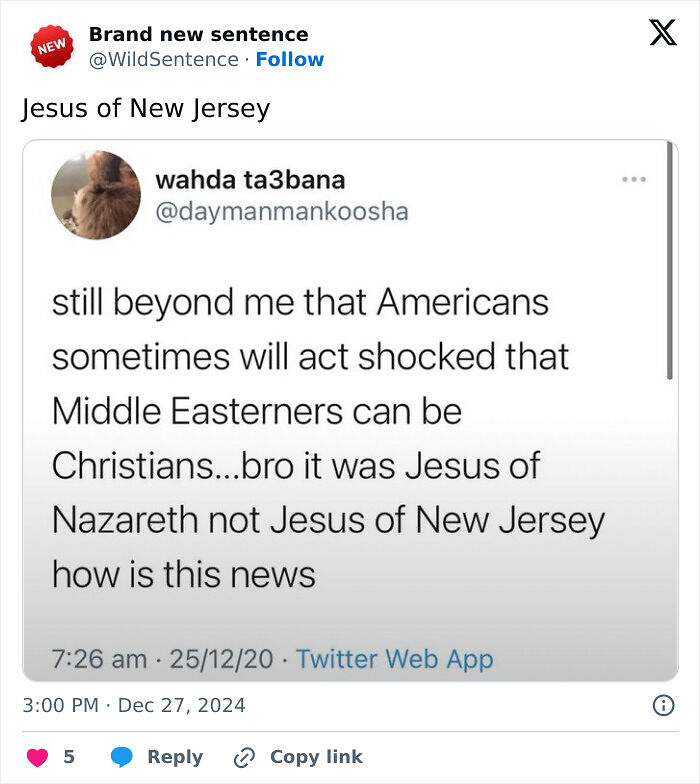Image resolution: width=700 pixels, height=784 pixels.
Task: Click the chain link icon beside Copy link
Action: tap(243, 757)
